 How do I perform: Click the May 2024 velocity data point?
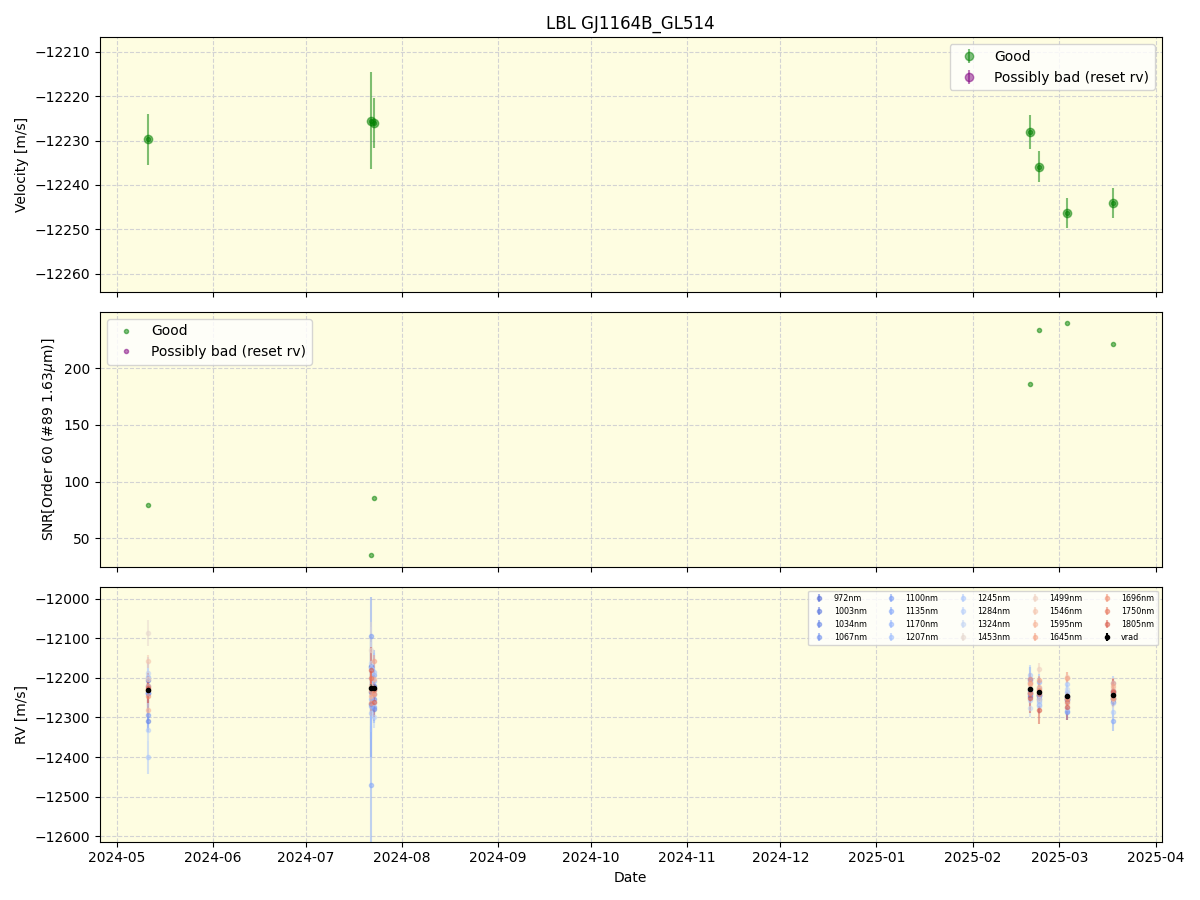pyautogui.click(x=148, y=139)
